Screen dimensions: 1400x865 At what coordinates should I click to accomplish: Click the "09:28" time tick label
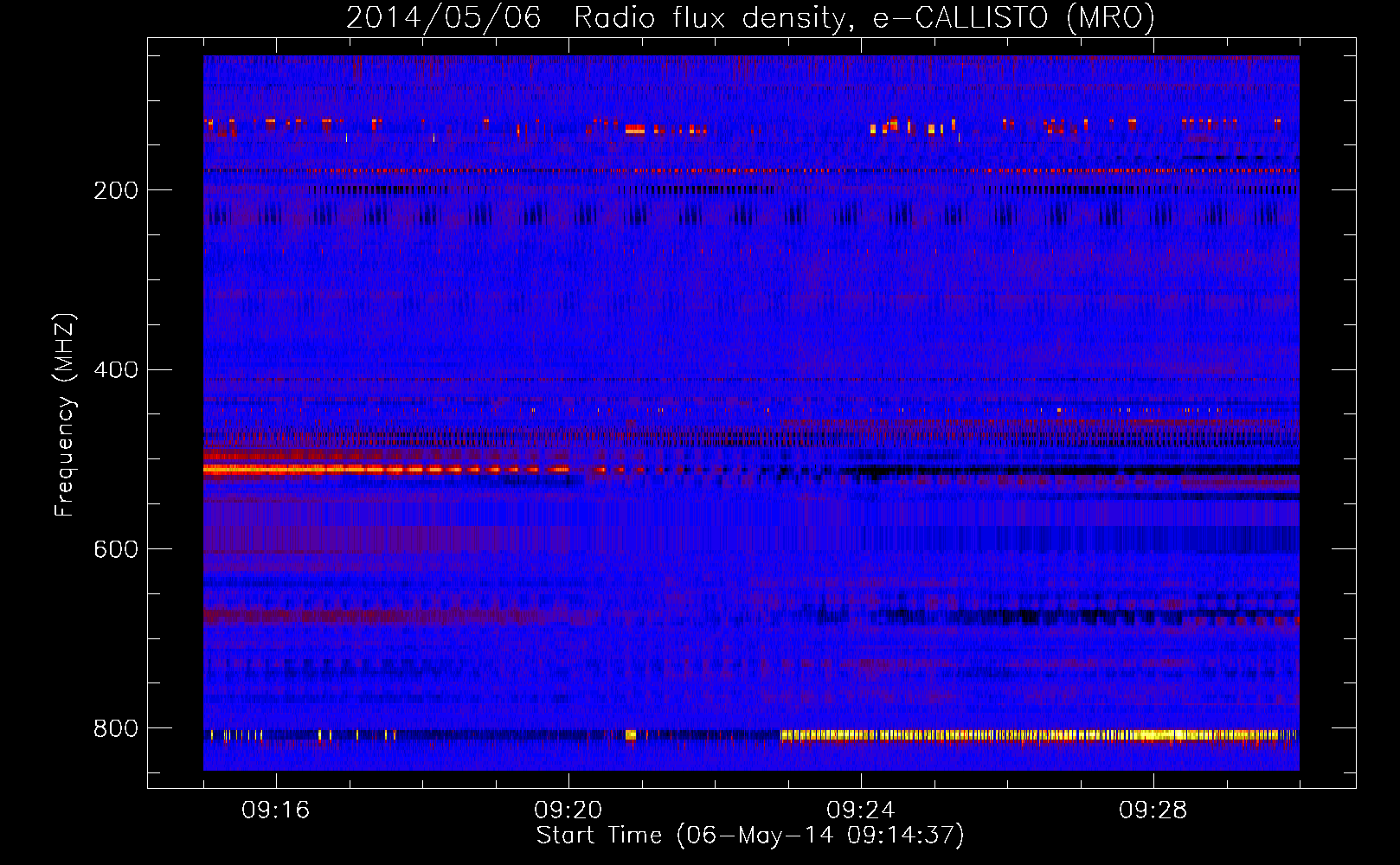coord(1153,811)
